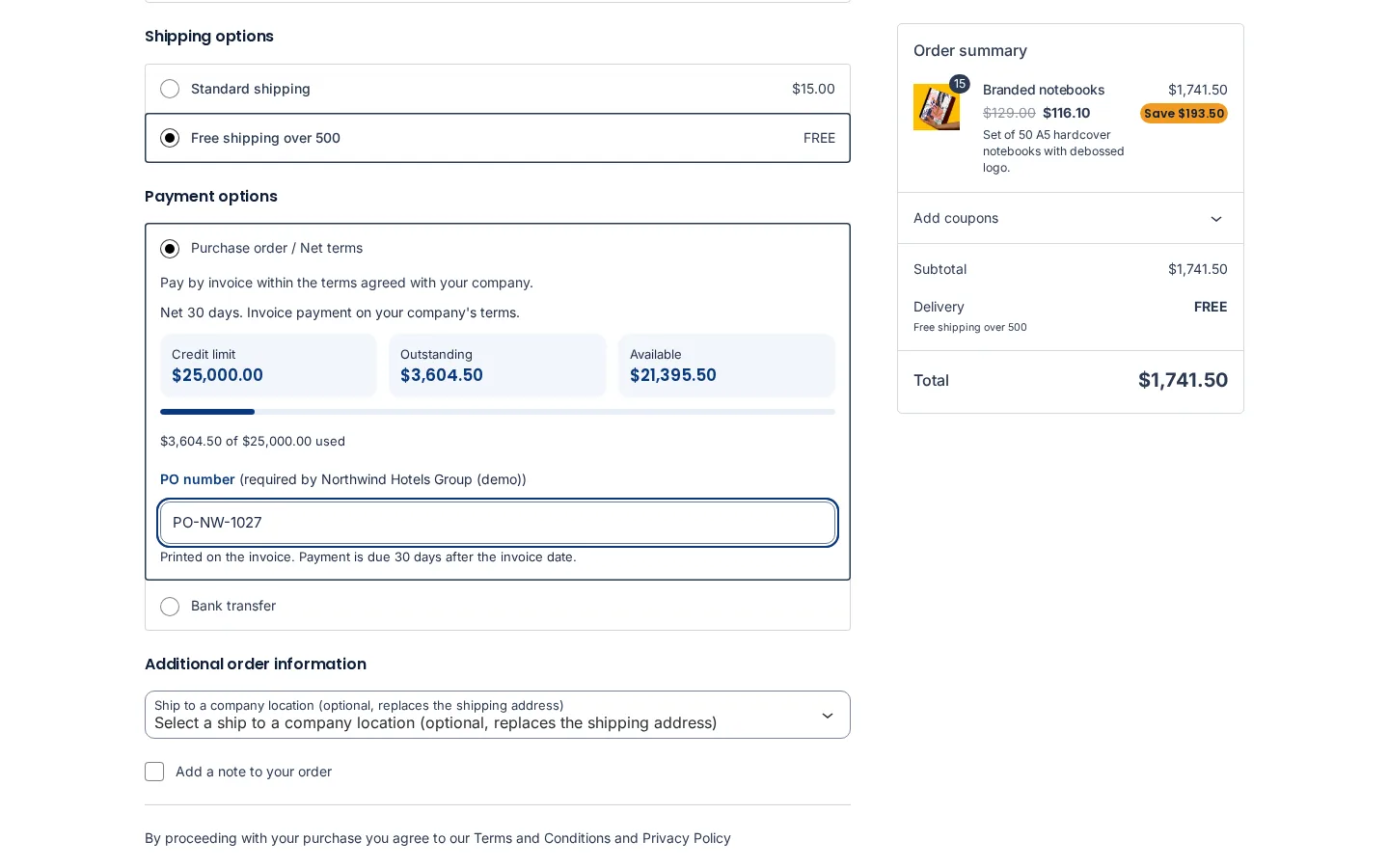Check Add a note to your order
Image resolution: width=1389 pixels, height=868 pixels.
pos(154,772)
